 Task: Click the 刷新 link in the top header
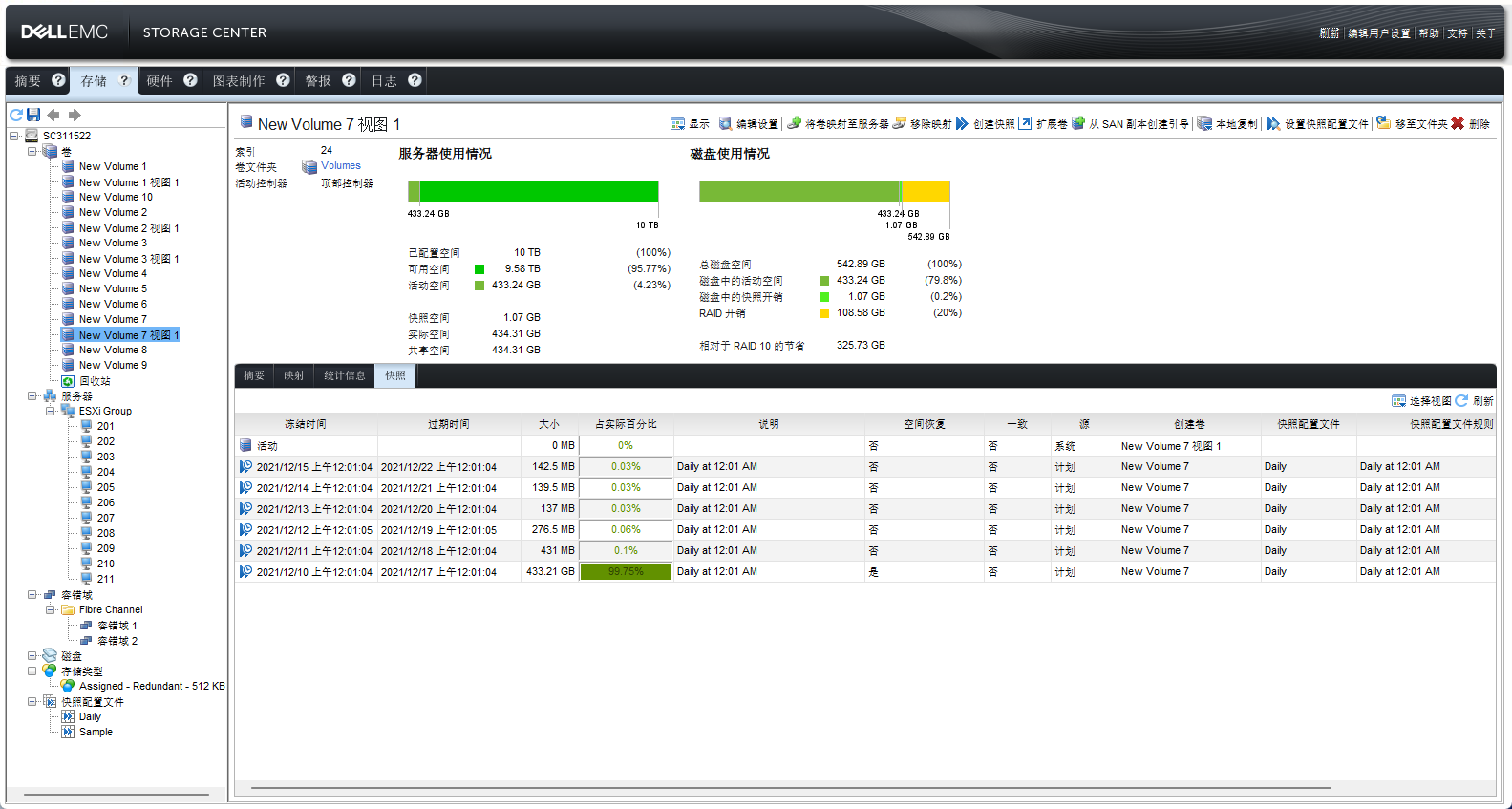pyautogui.click(x=1330, y=33)
